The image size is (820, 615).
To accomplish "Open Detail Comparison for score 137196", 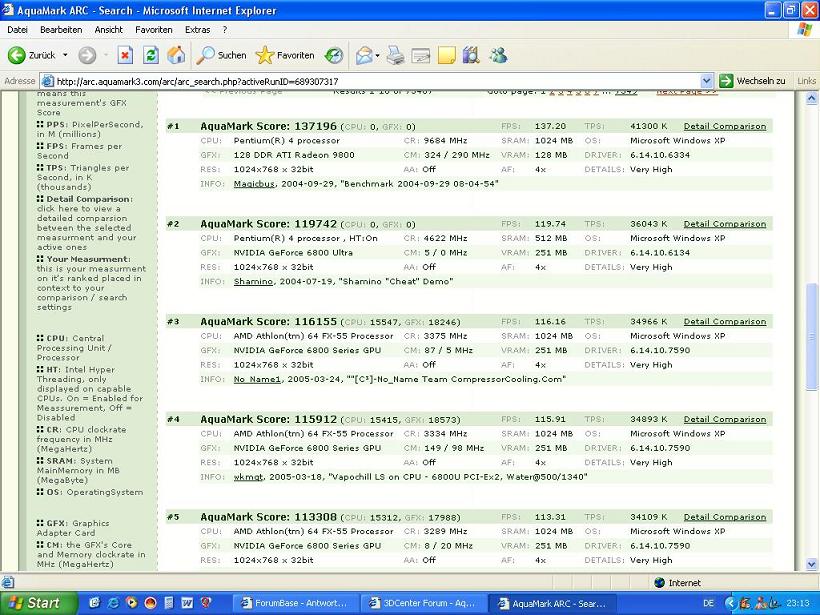I will point(725,126).
